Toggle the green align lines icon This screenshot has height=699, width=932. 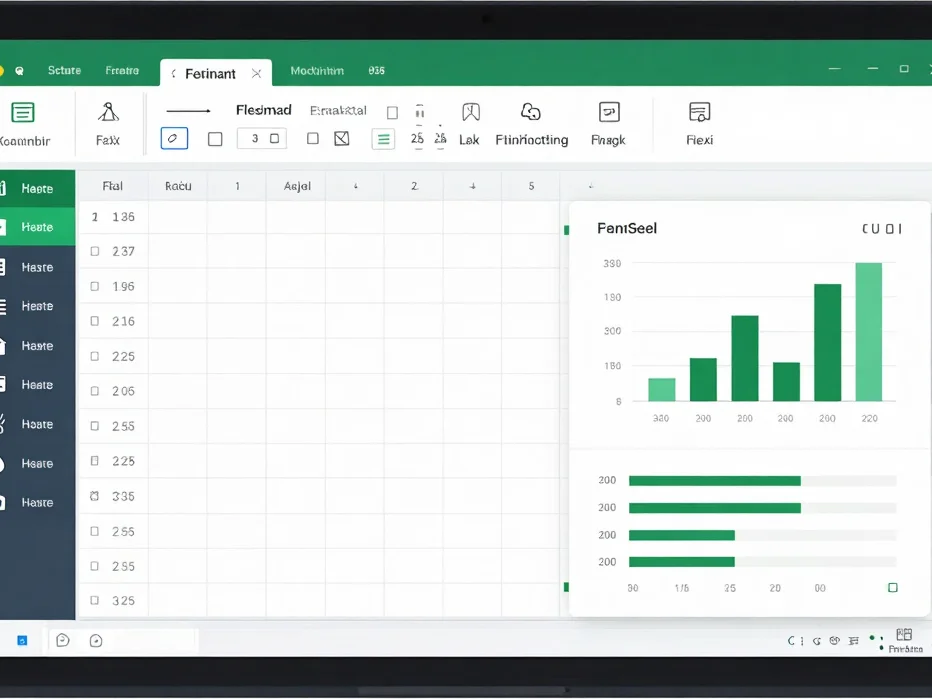(x=383, y=140)
